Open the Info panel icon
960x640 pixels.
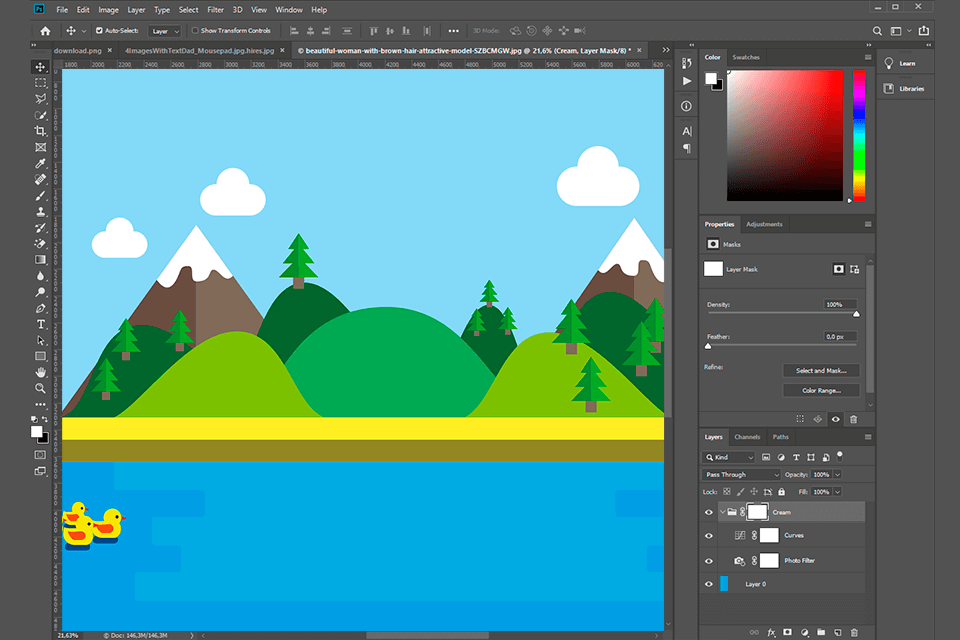pyautogui.click(x=686, y=106)
